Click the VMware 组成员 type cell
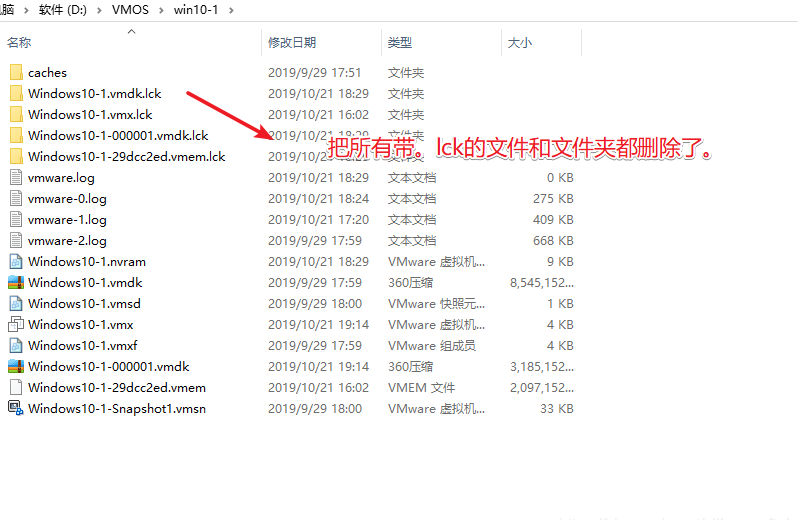The height and width of the screenshot is (520, 798). click(432, 345)
